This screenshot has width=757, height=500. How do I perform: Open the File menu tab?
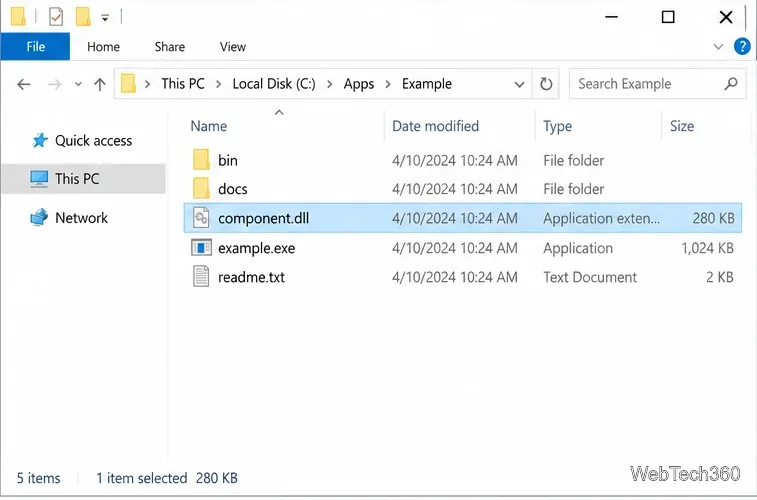click(x=35, y=46)
